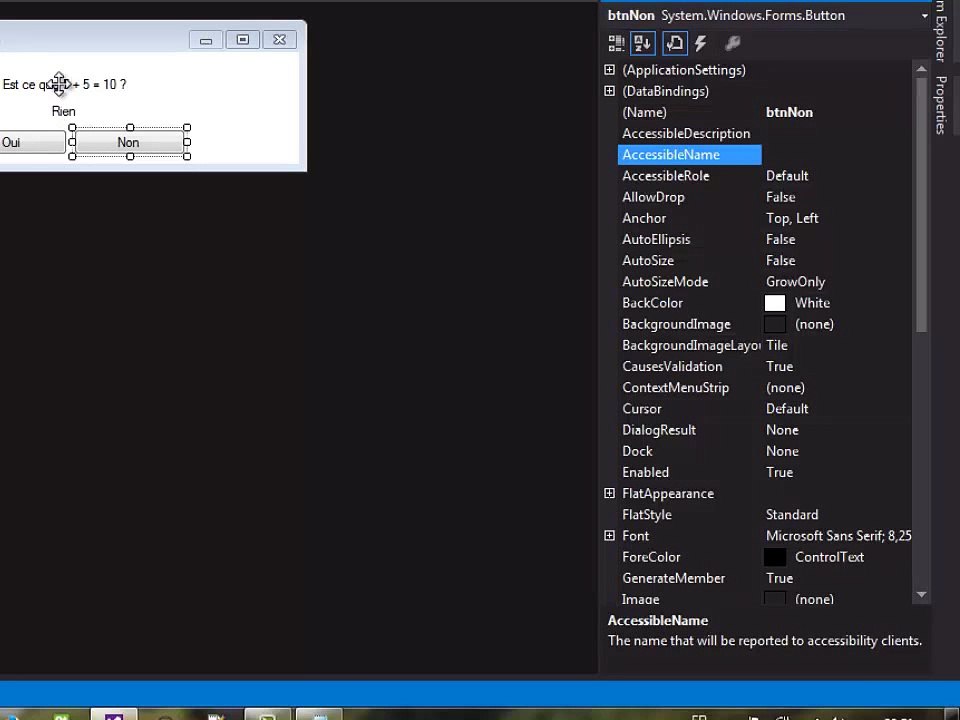Viewport: 960px width, 720px height.
Task: Click the Properties grid scrollbar thumb
Action: click(x=921, y=204)
